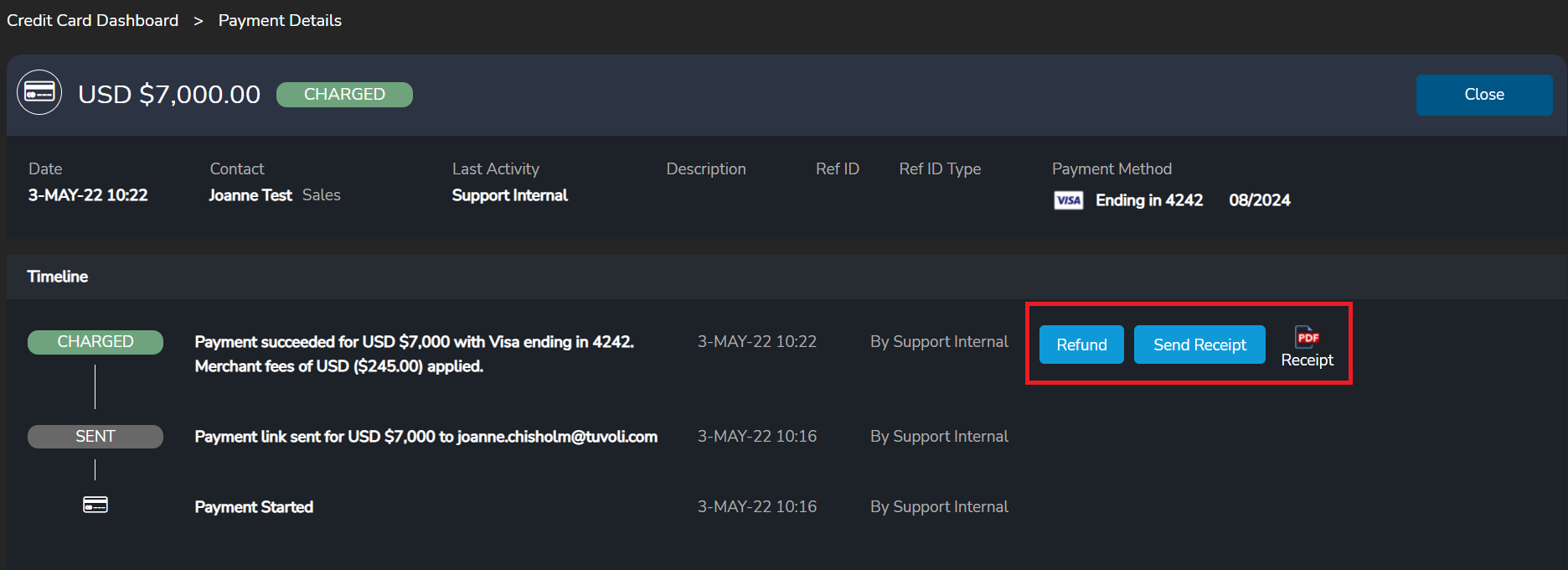Click the credit card icon beside USD amount
Viewport: 1568px width, 570px height.
point(39,92)
